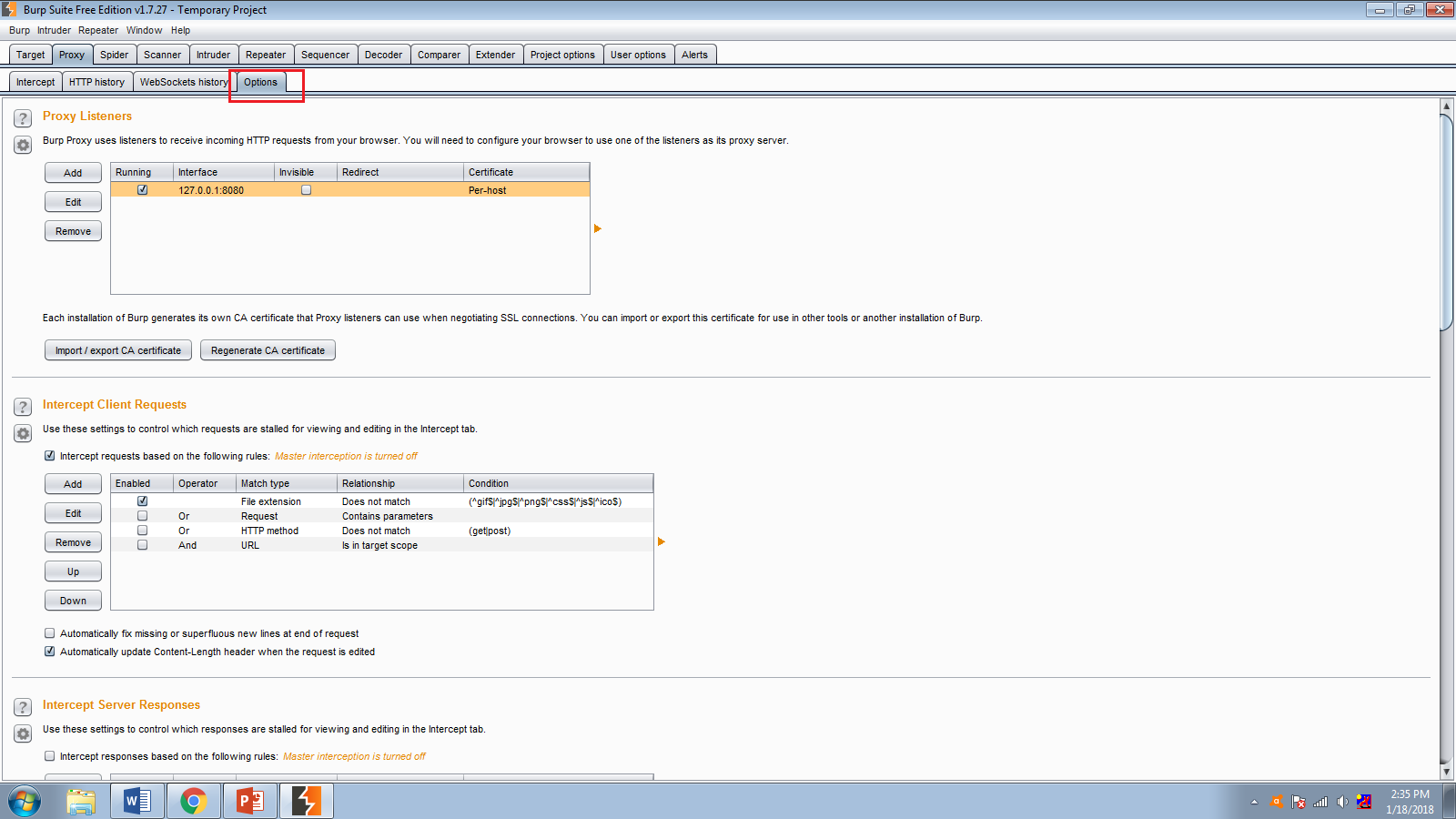Click the scroll down arrow of options panel
Image resolution: width=1456 pixels, height=819 pixels.
pyautogui.click(x=1446, y=772)
